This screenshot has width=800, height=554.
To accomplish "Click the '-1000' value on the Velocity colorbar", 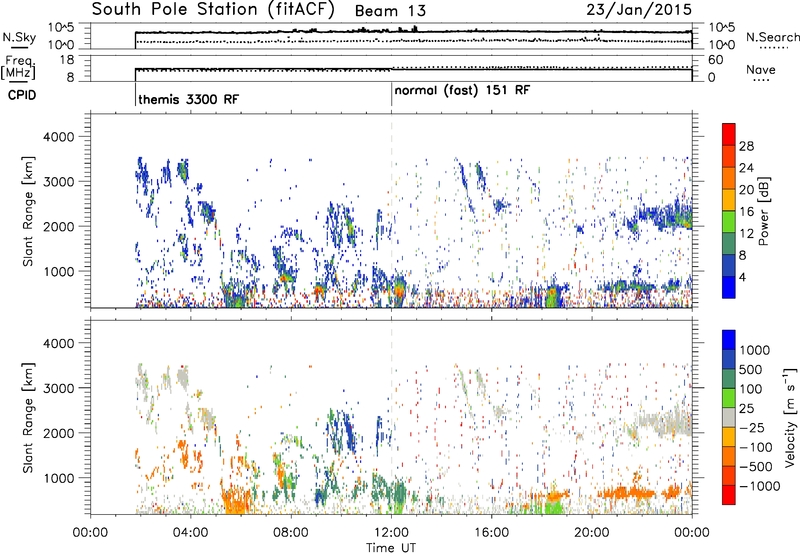I will click(760, 486).
